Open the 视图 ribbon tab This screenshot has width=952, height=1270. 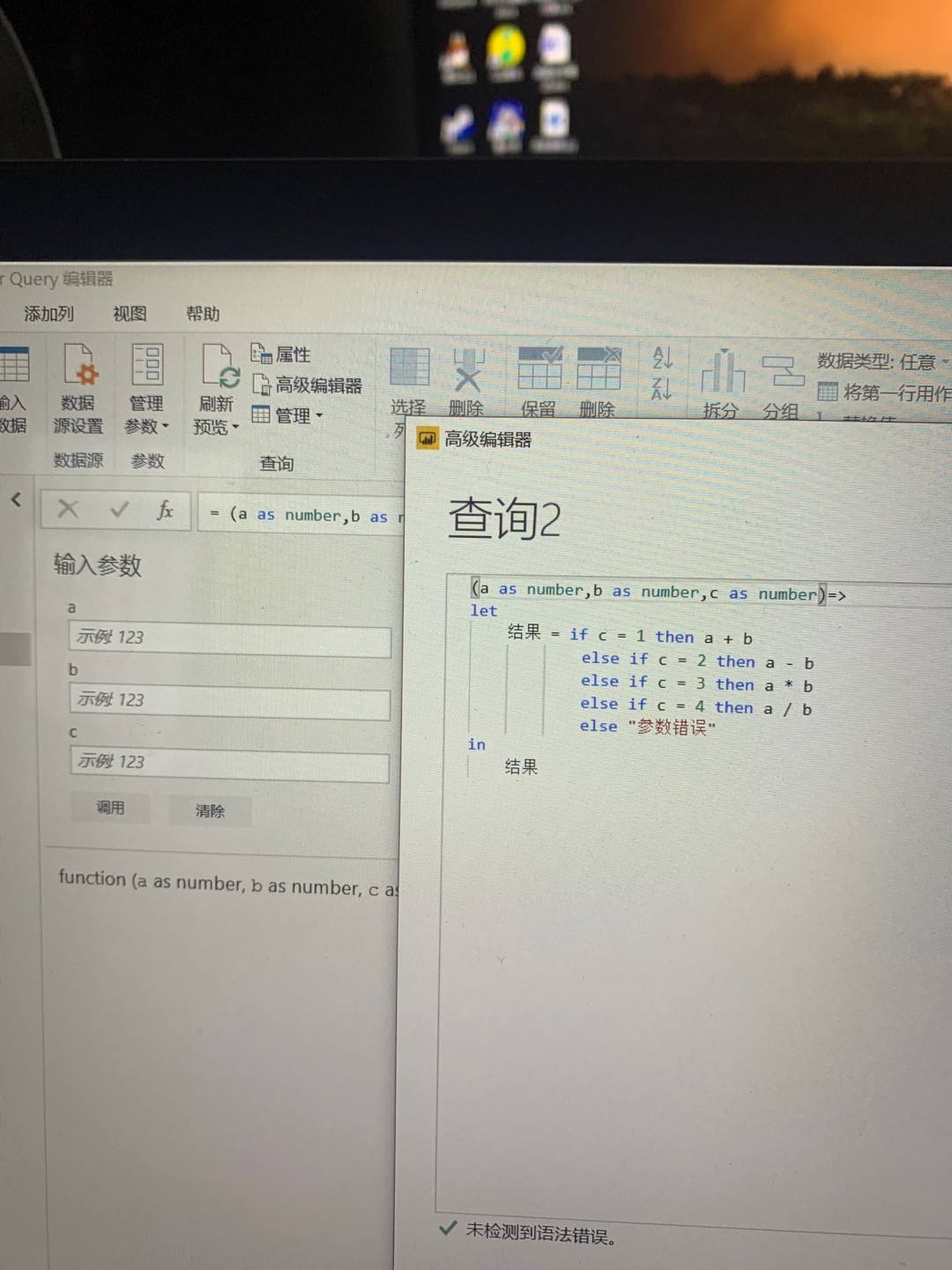[130, 314]
